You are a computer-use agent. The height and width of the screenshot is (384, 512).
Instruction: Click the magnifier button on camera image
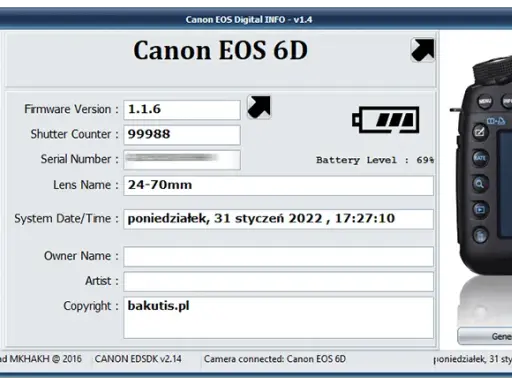click(480, 184)
